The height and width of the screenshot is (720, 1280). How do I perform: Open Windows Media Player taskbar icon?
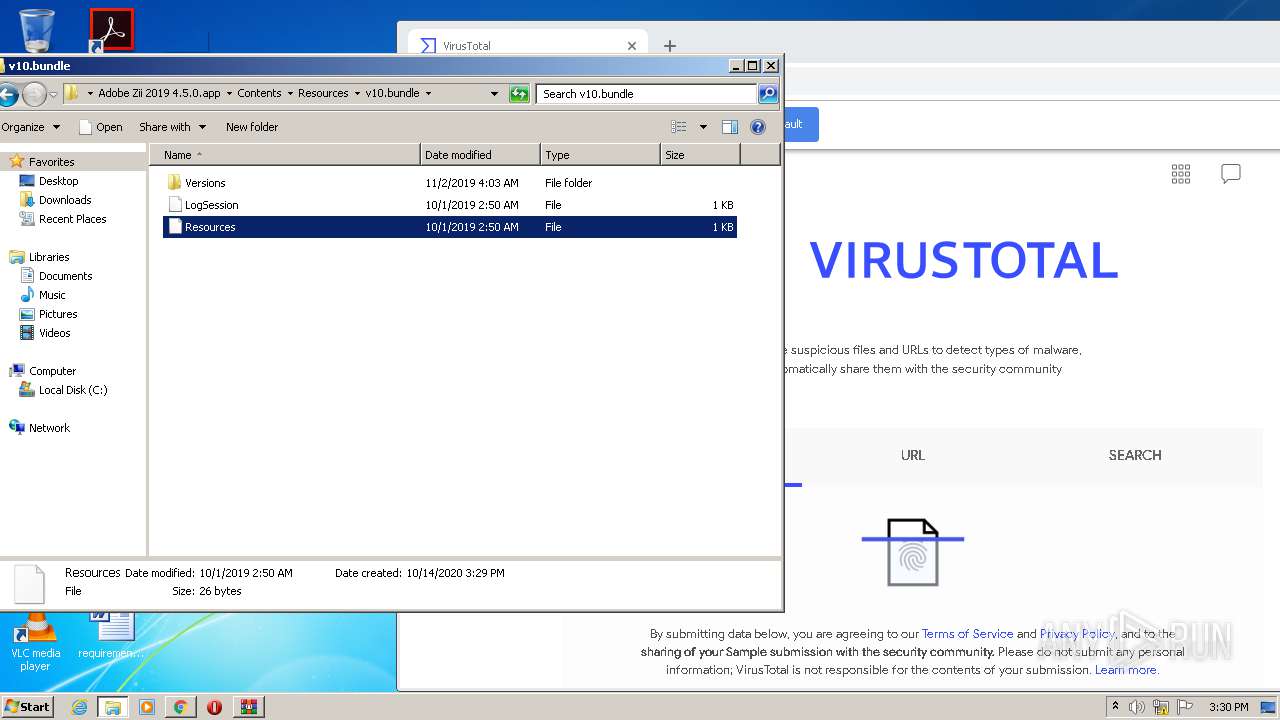coord(147,707)
